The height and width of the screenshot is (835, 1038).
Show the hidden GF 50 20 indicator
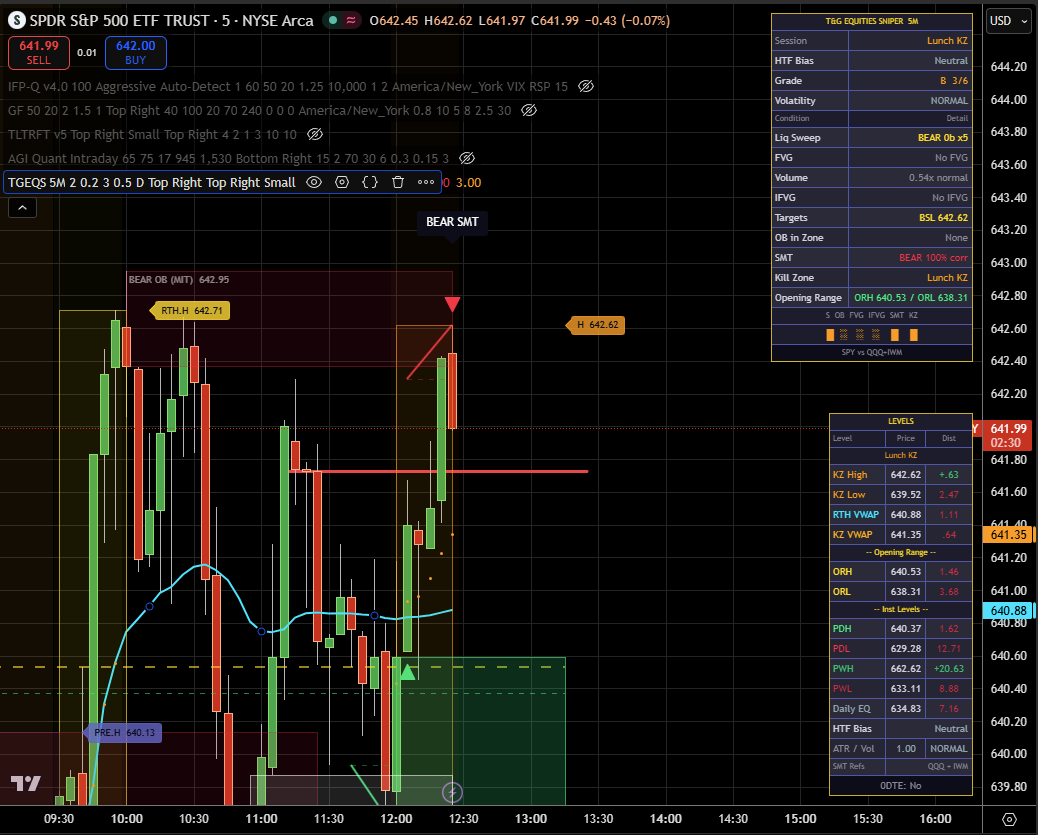pos(528,111)
